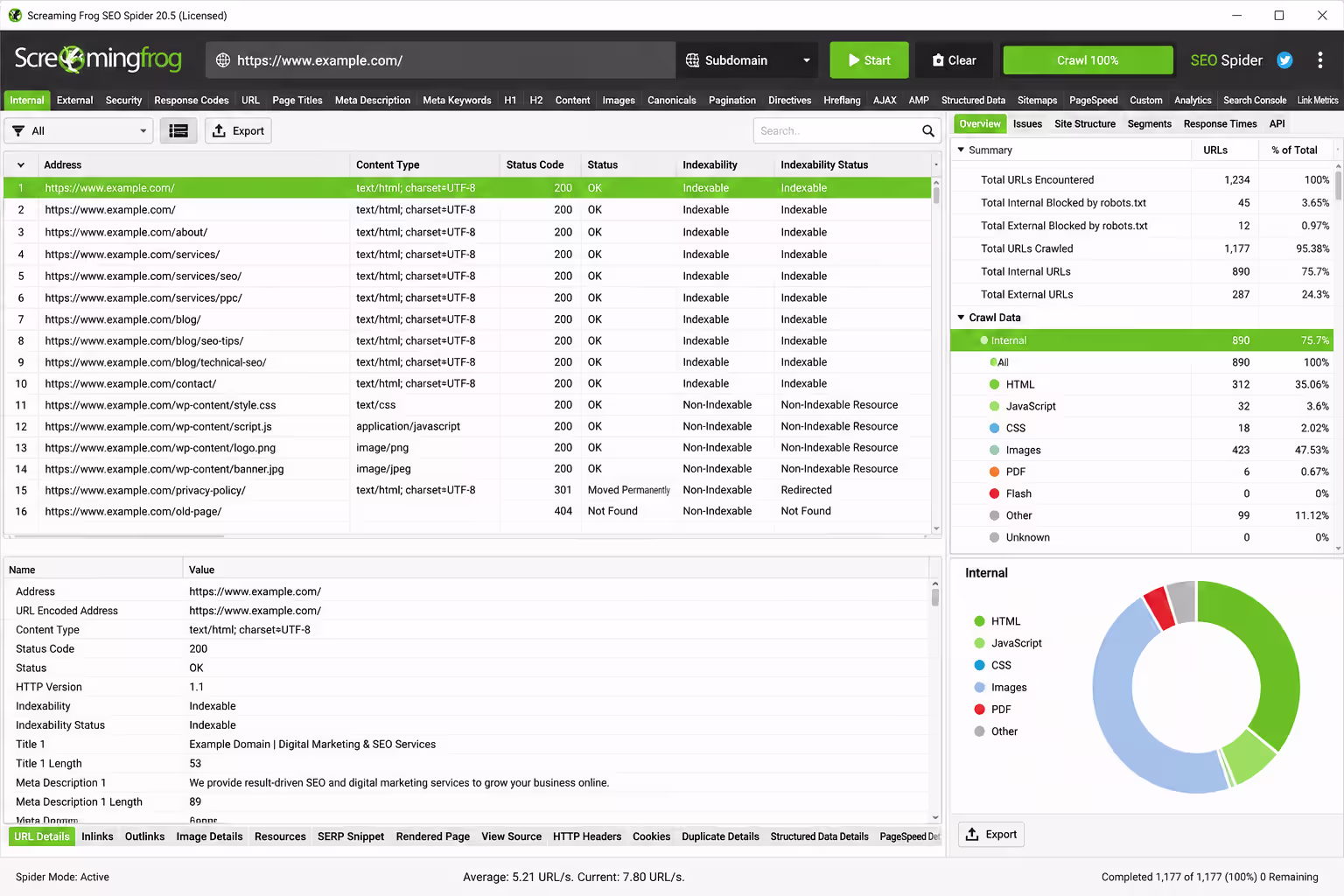1344x896 pixels.
Task: Click the light green dot beside JavaScript in Crawl Data
Action: coord(994,406)
